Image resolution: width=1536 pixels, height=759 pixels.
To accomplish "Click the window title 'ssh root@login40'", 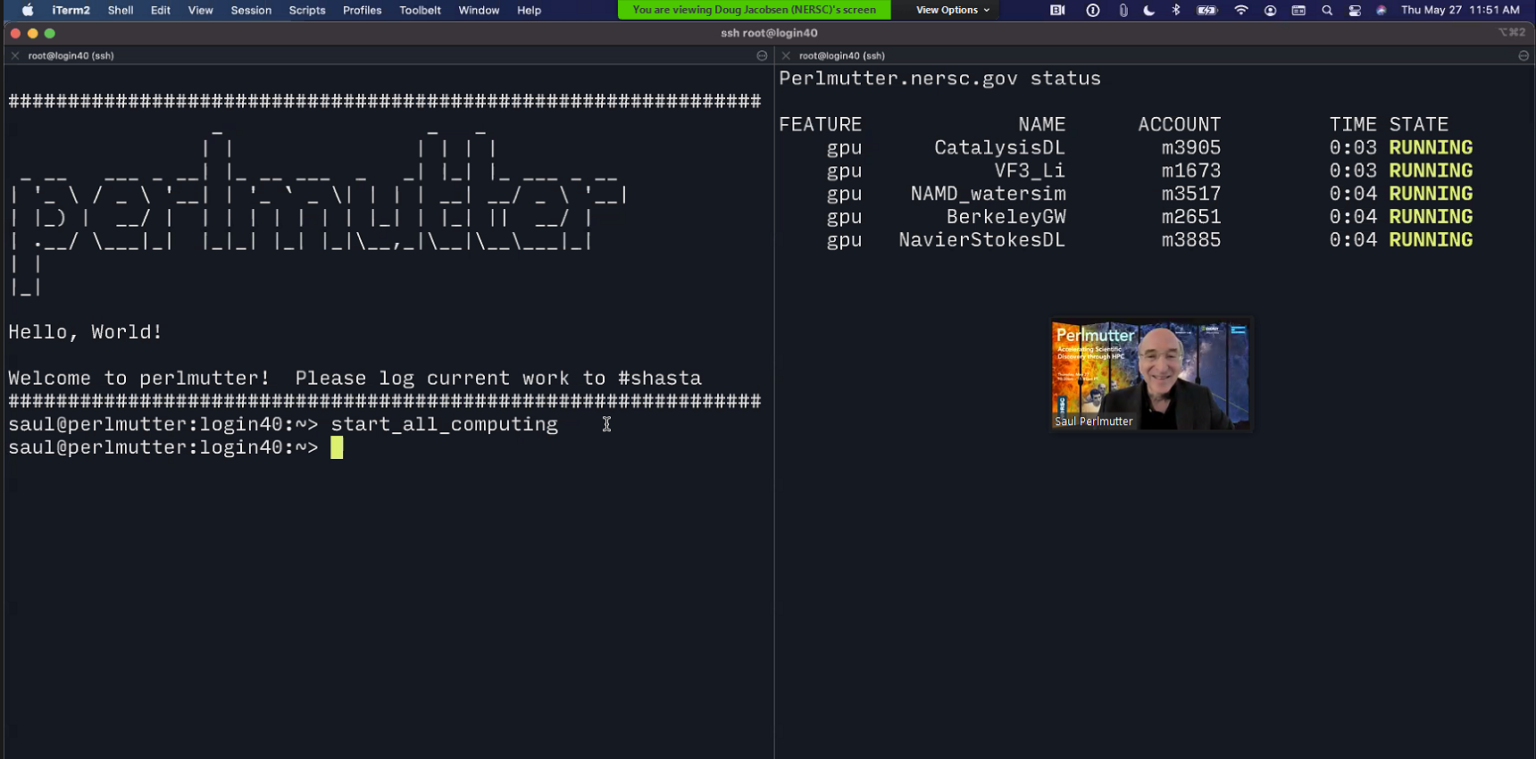I will 768,33.
